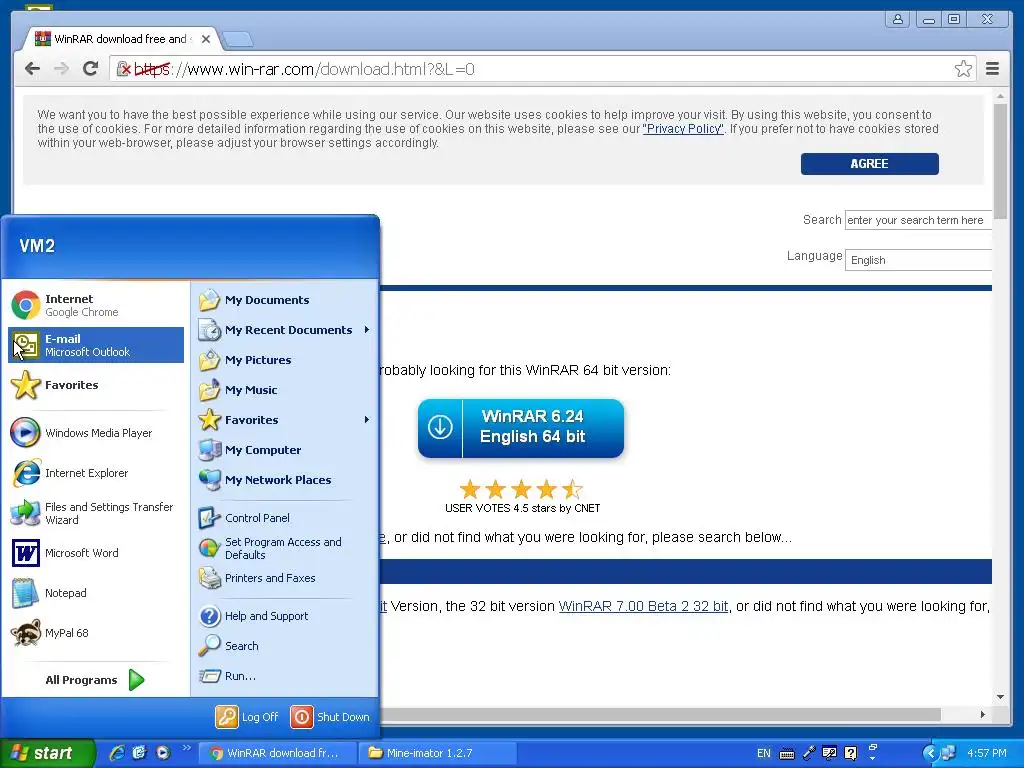Click Shut Down button

pos(330,716)
